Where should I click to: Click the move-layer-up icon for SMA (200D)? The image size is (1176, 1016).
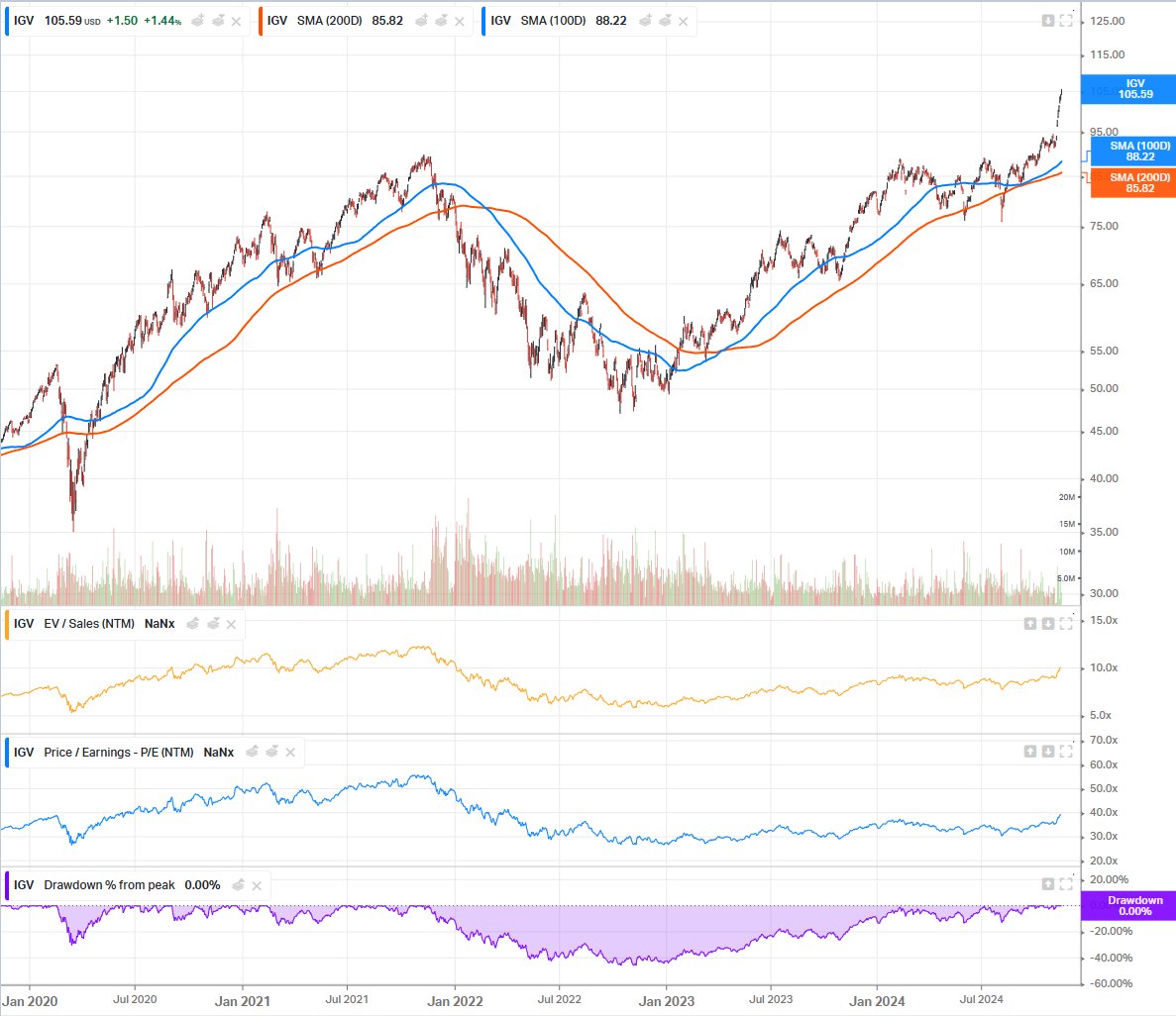(421, 21)
